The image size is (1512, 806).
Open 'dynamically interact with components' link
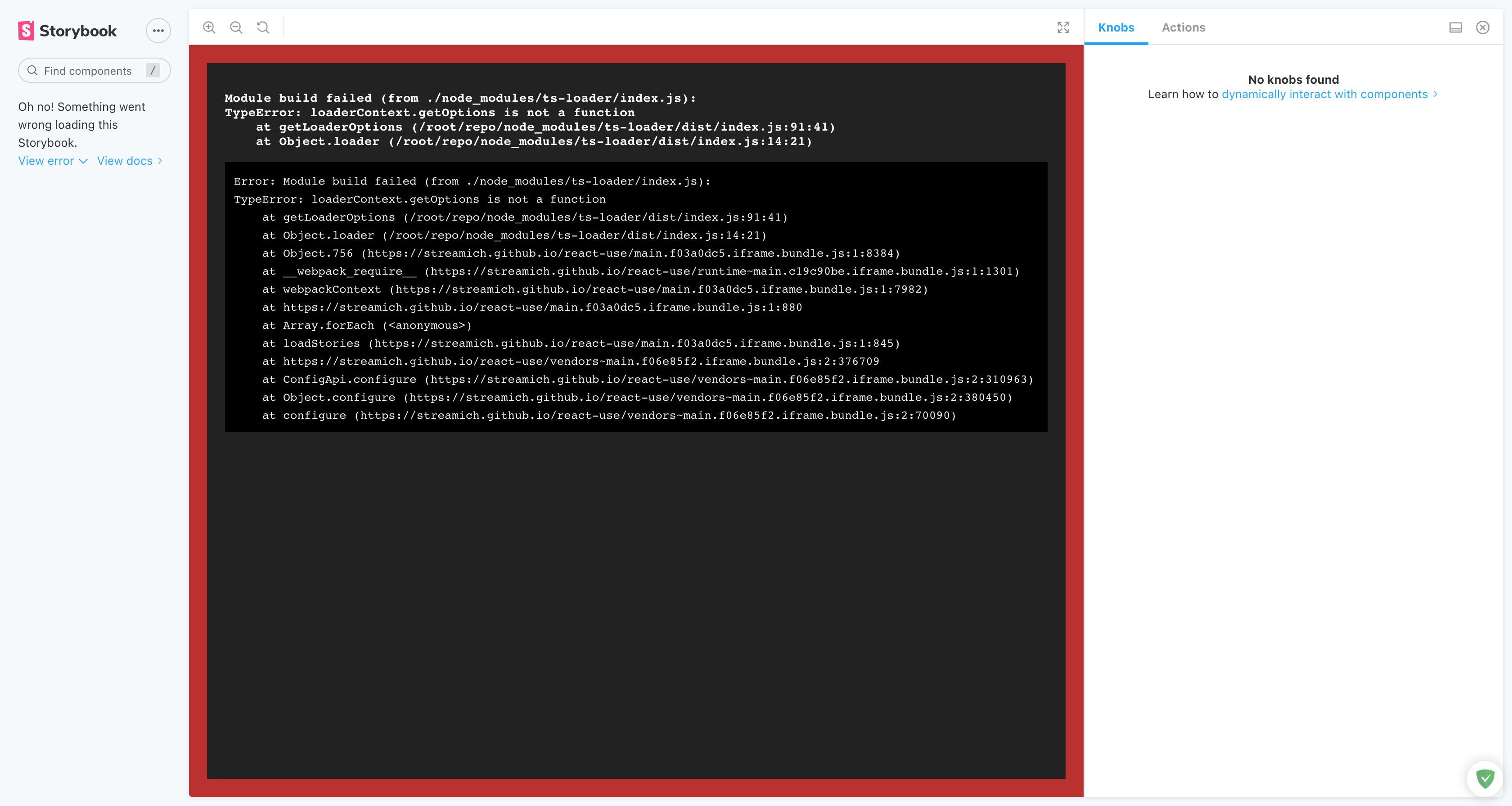point(1324,95)
